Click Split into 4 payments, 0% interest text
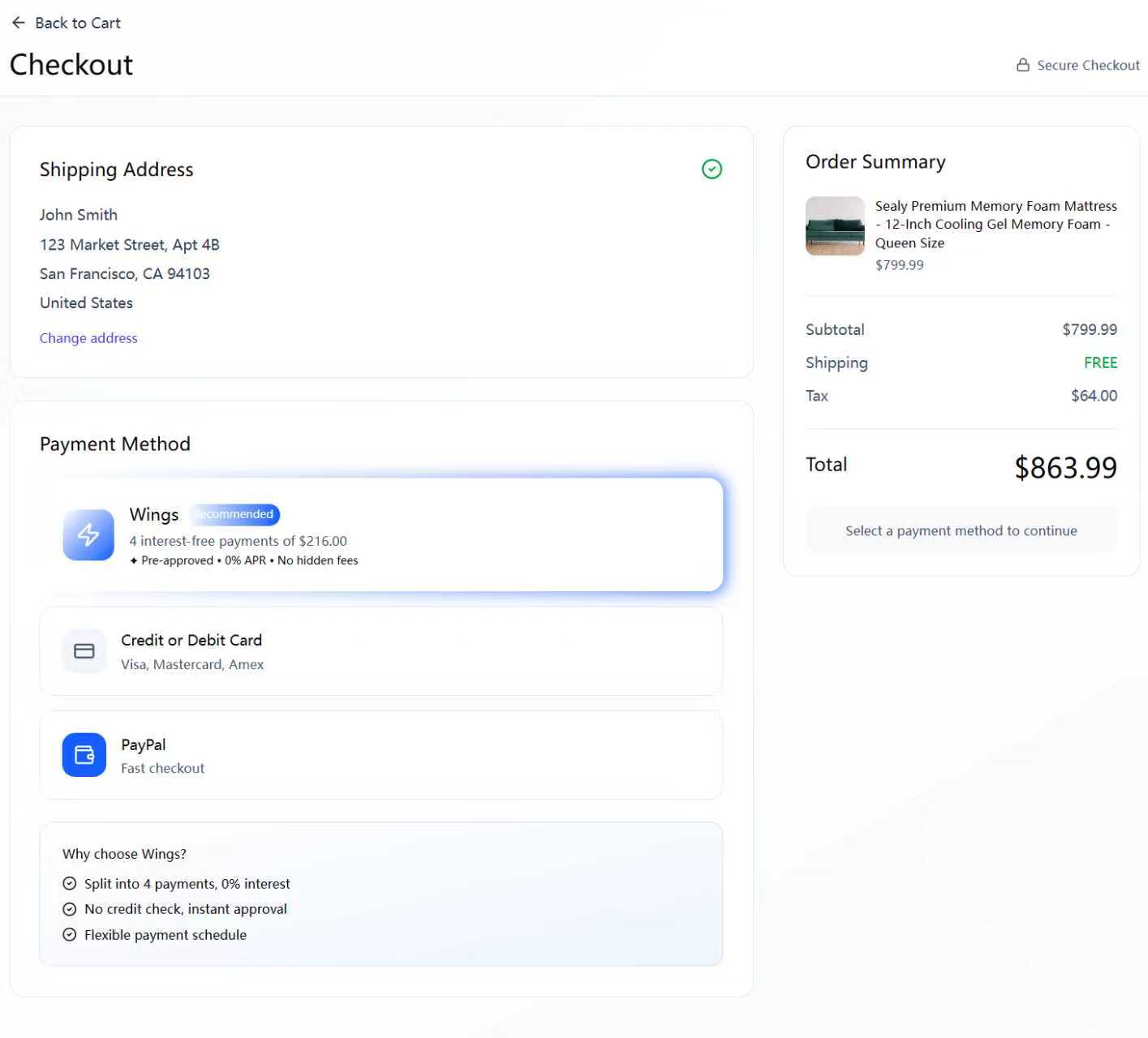 click(187, 884)
